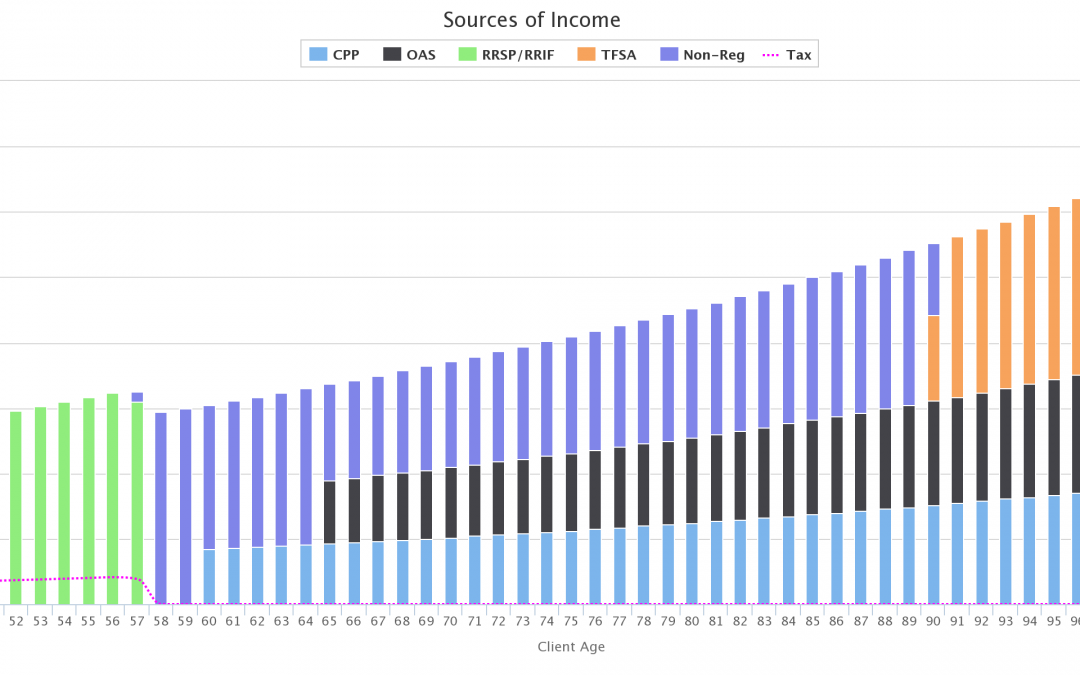Click the Sources of Income chart title
Screen dimensions: 1080x675
[531, 20]
